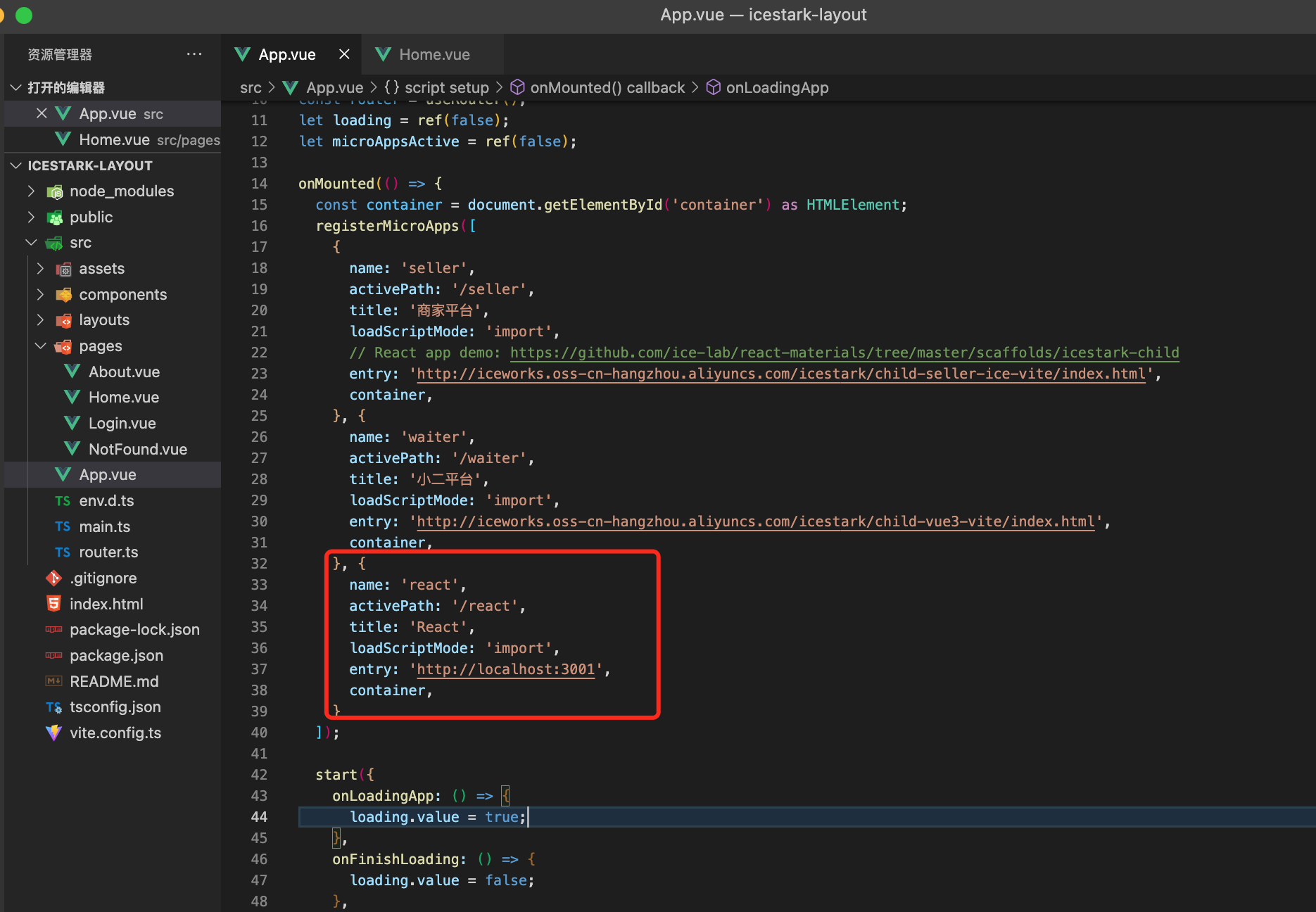Open explorer panel more actions ellipsis
This screenshot has width=1316, height=912.
point(194,54)
